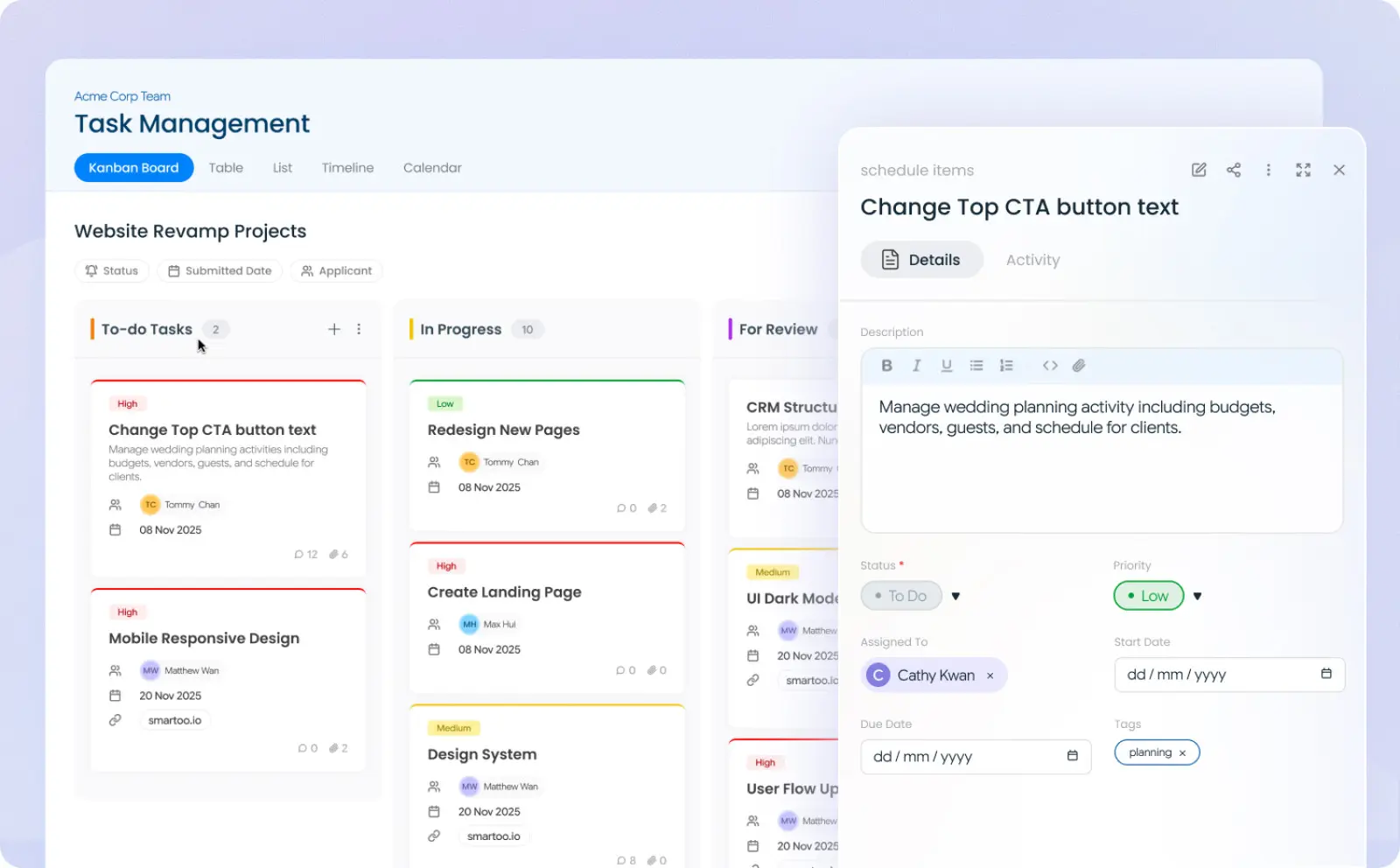Remove the planning tag
The image size is (1400, 868).
[1182, 752]
